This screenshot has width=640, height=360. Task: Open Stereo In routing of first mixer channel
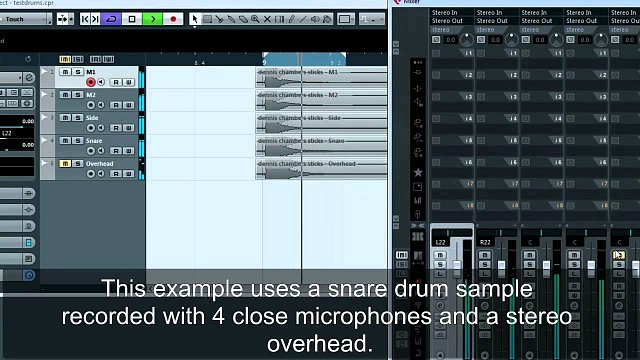click(444, 13)
